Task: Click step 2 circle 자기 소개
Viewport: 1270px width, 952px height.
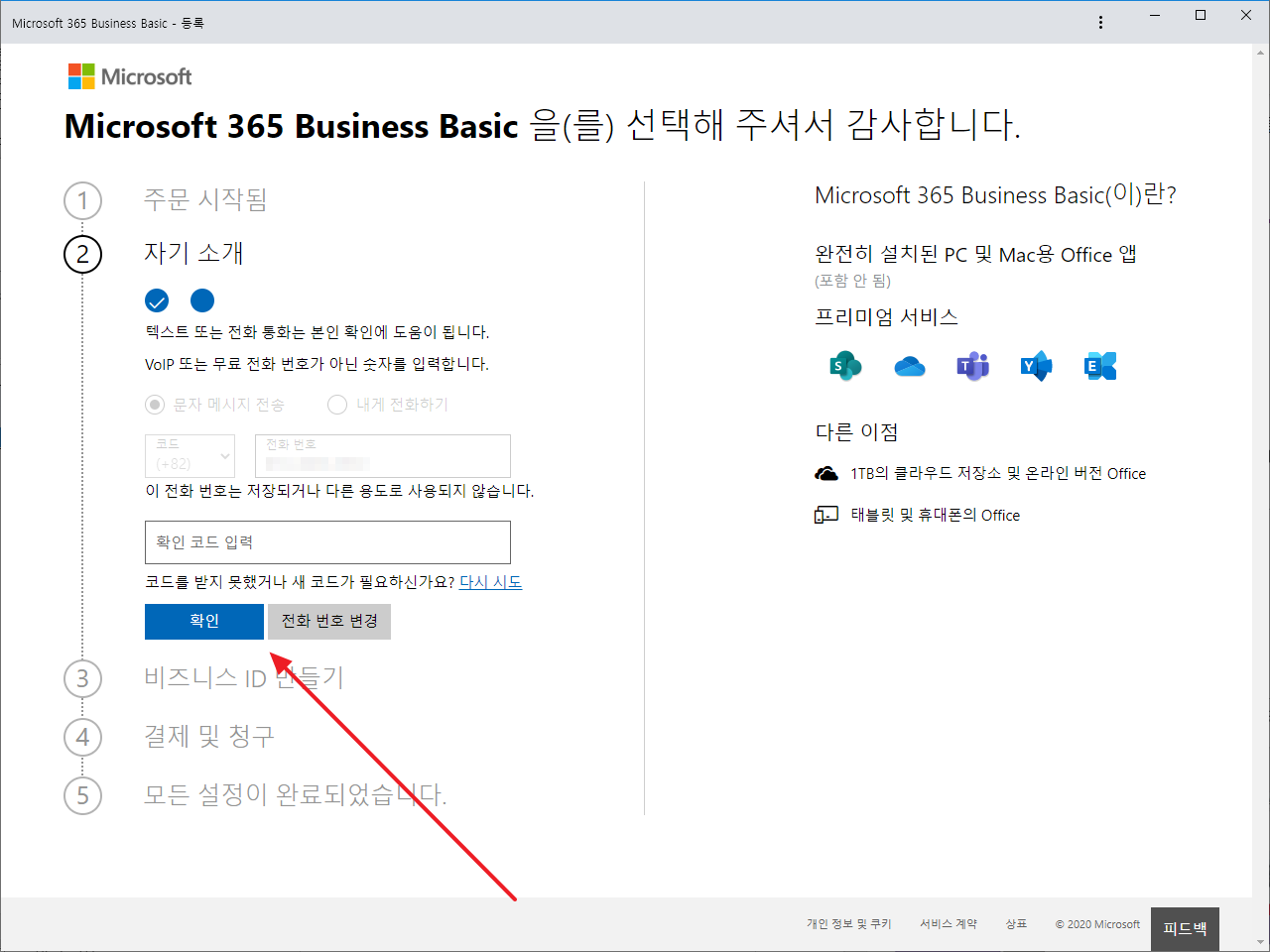Action: click(x=82, y=254)
